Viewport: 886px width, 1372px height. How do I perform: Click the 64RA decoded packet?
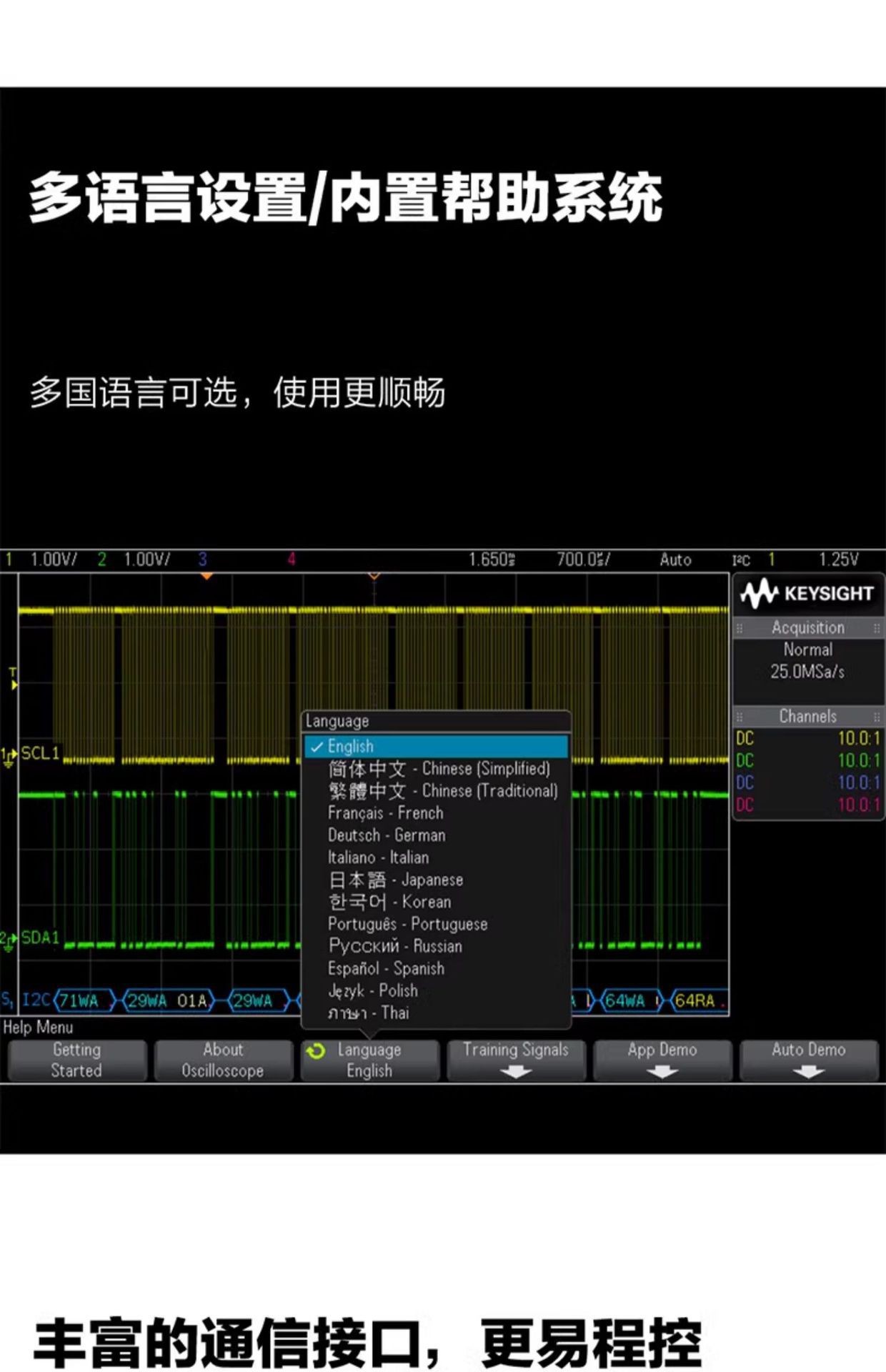tap(697, 1000)
